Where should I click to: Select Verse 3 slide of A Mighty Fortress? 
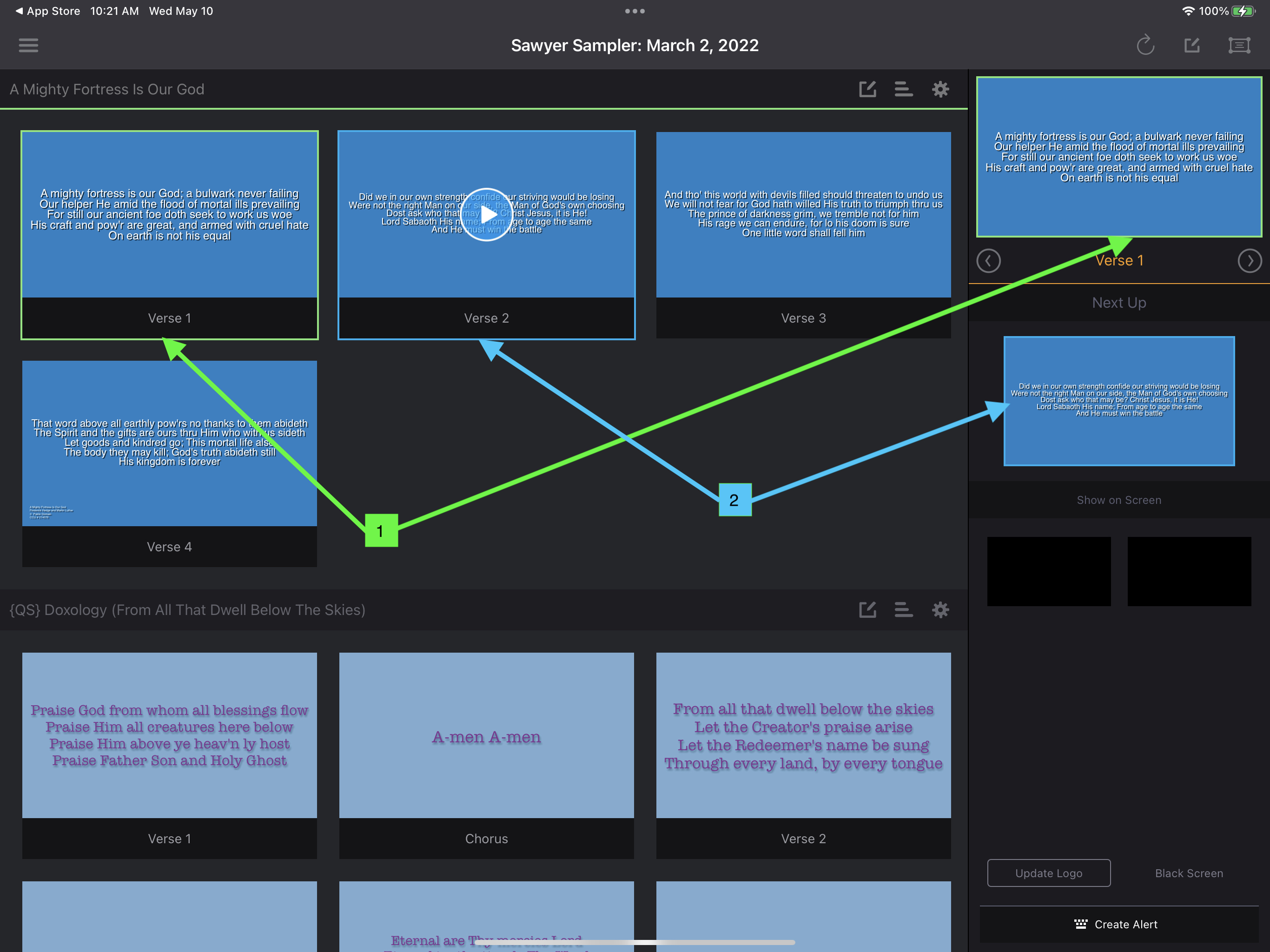[803, 235]
